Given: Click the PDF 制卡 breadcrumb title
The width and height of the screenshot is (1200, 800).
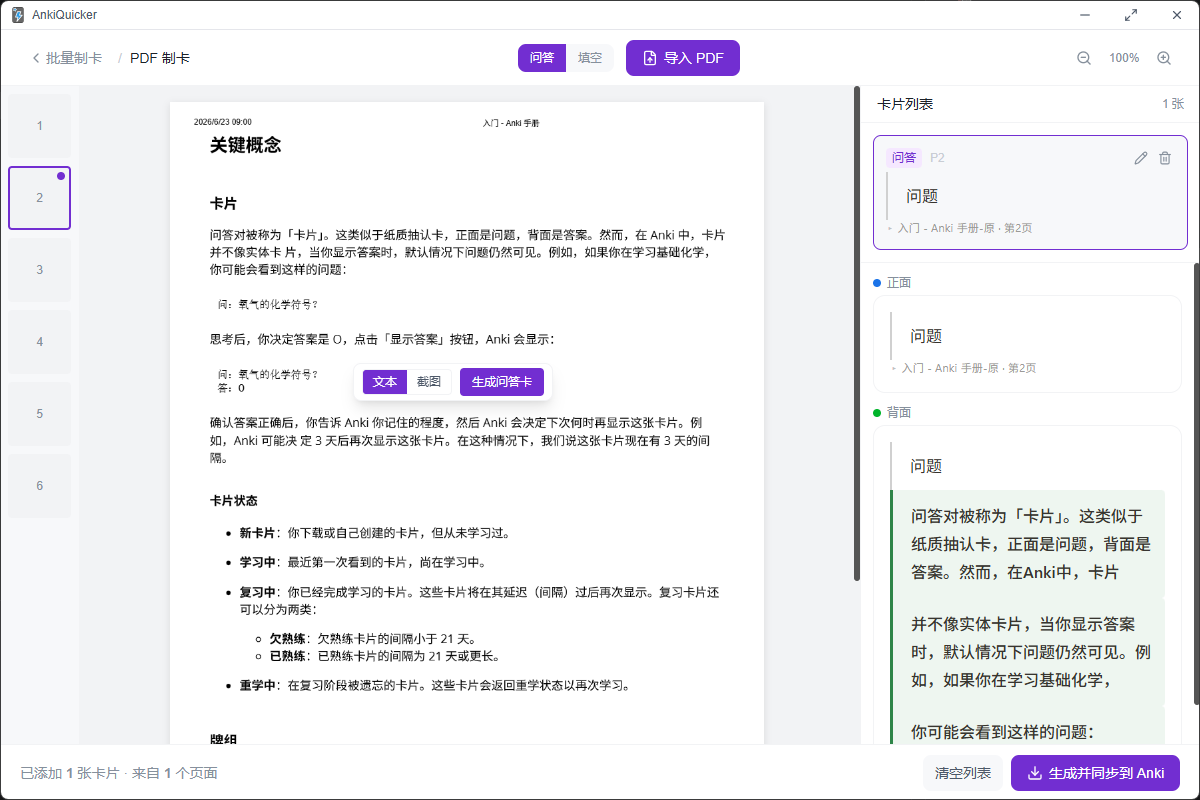Looking at the screenshot, I should point(160,58).
